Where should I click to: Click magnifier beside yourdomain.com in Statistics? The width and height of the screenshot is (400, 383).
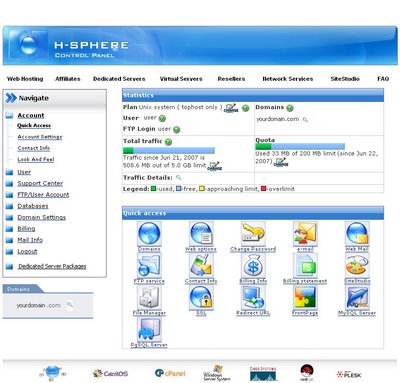point(305,119)
